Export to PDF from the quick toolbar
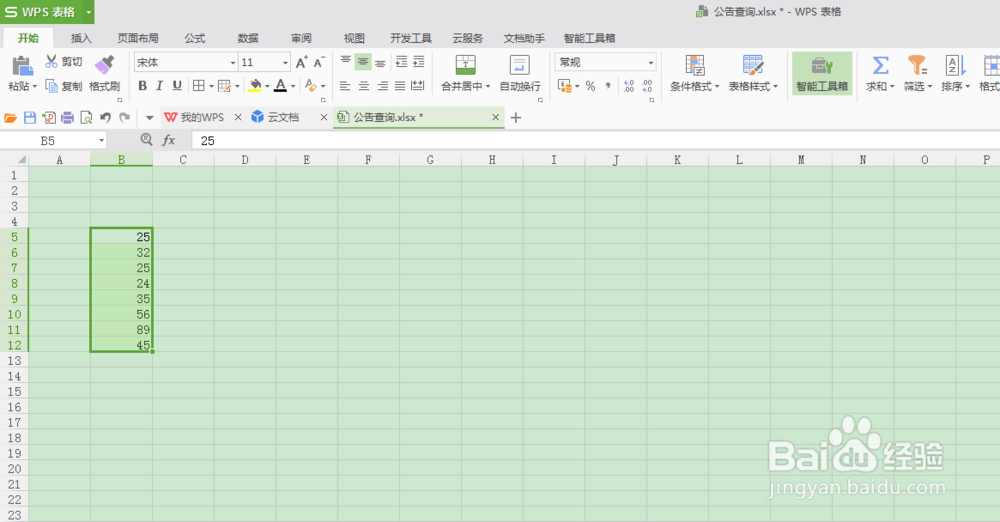This screenshot has height=522, width=1000. pyautogui.click(x=48, y=117)
